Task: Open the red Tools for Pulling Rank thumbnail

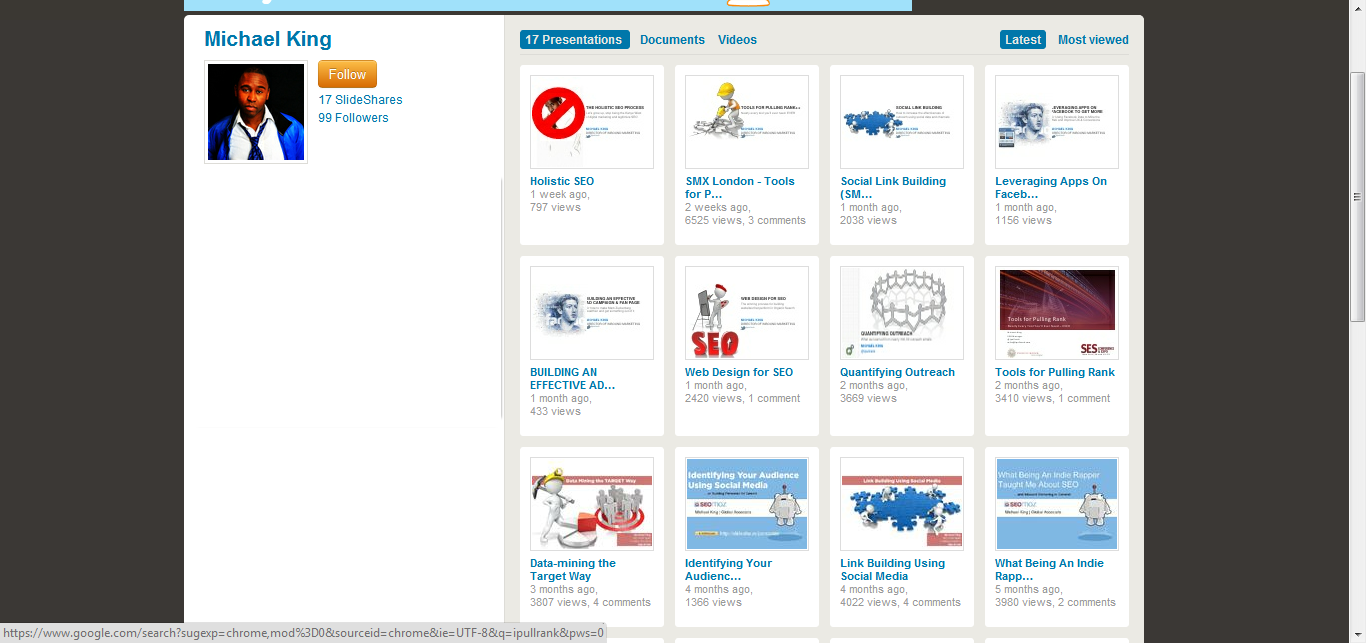Action: (1057, 313)
